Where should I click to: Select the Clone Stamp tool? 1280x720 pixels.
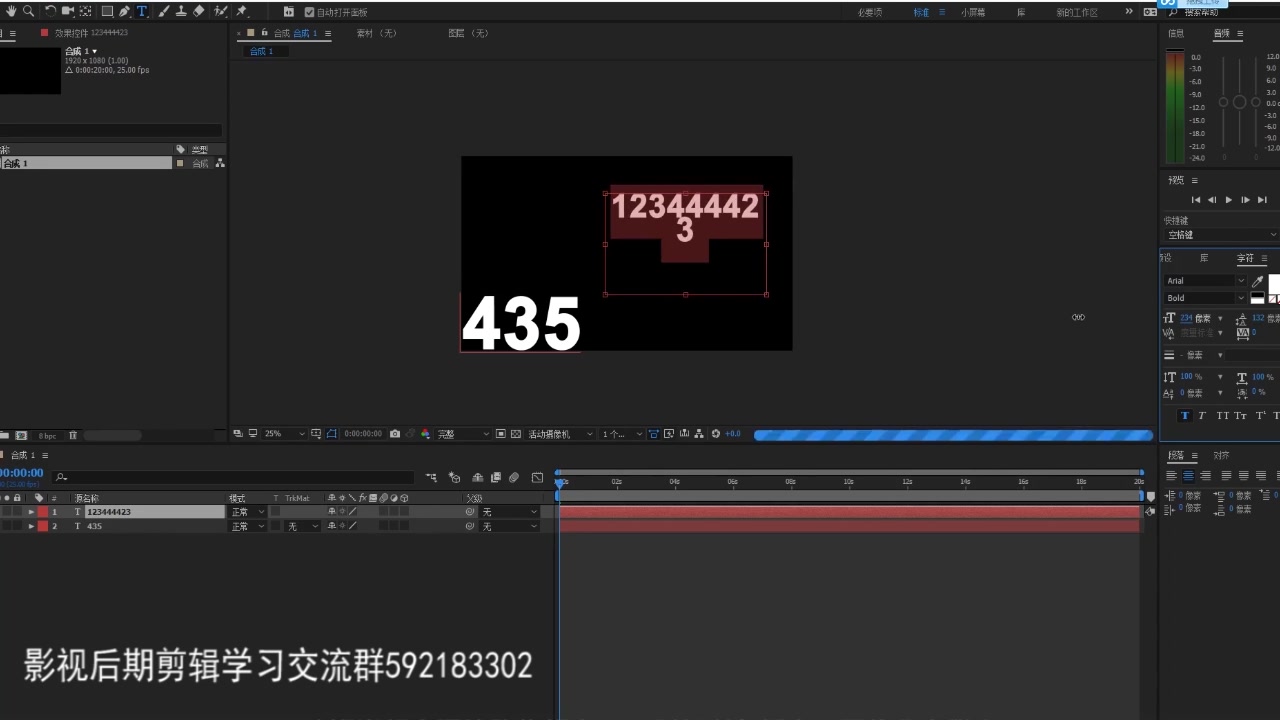tap(181, 11)
